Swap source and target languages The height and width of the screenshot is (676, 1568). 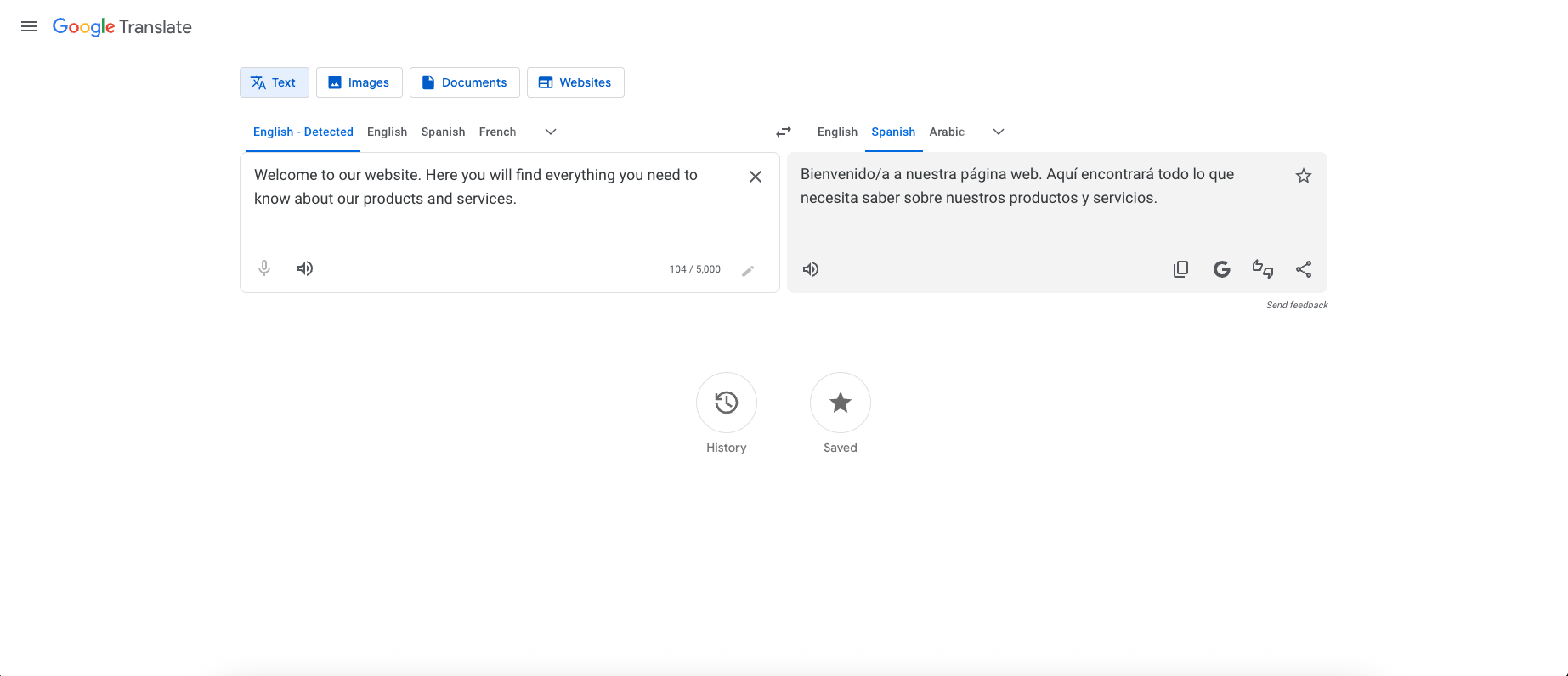pyautogui.click(x=784, y=132)
